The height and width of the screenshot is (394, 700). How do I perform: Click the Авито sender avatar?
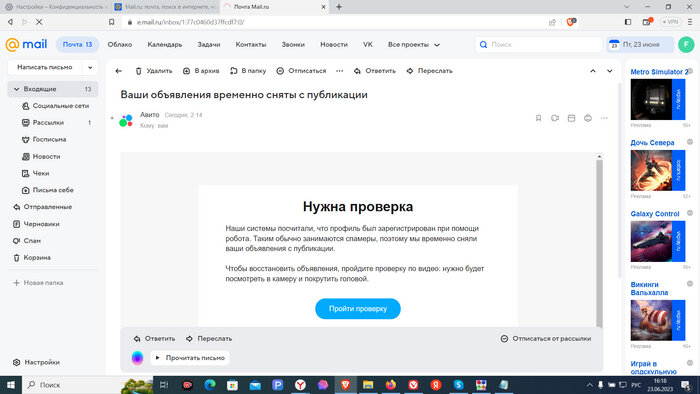coord(126,120)
